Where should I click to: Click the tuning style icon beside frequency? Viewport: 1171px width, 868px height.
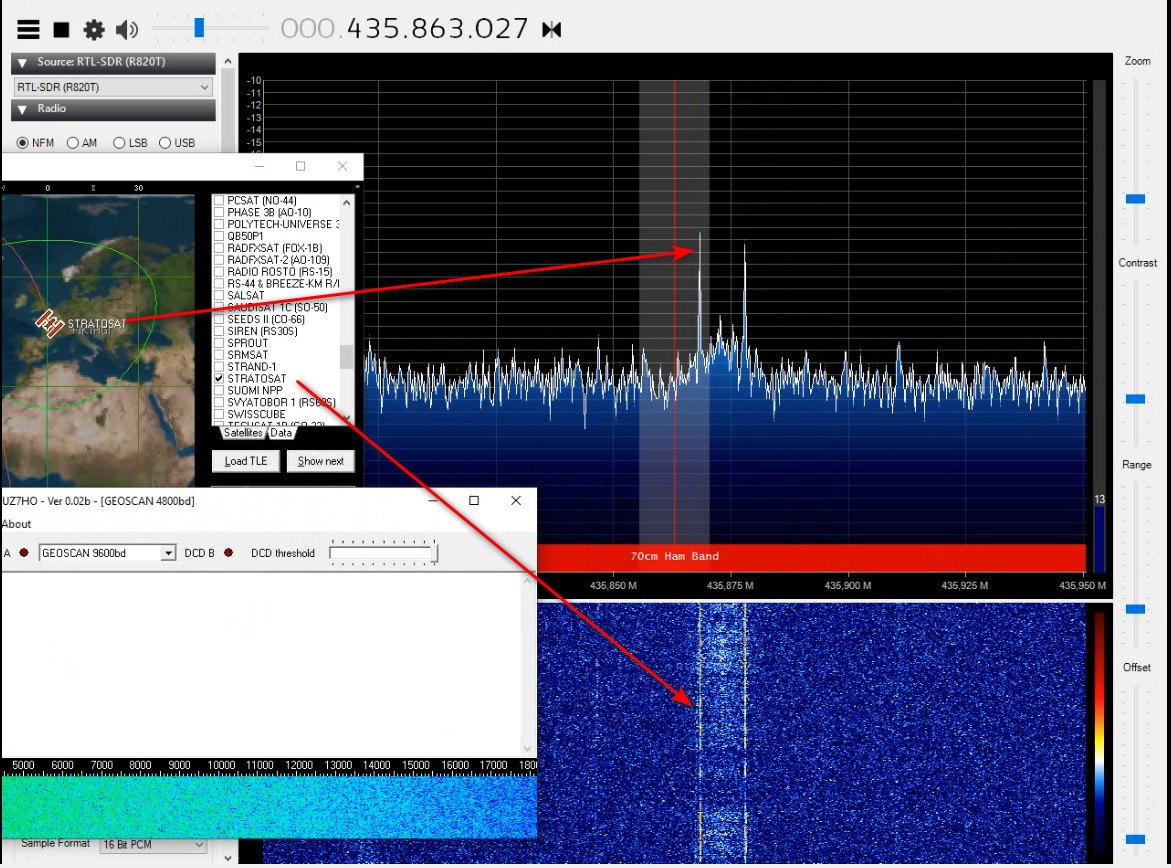[551, 30]
